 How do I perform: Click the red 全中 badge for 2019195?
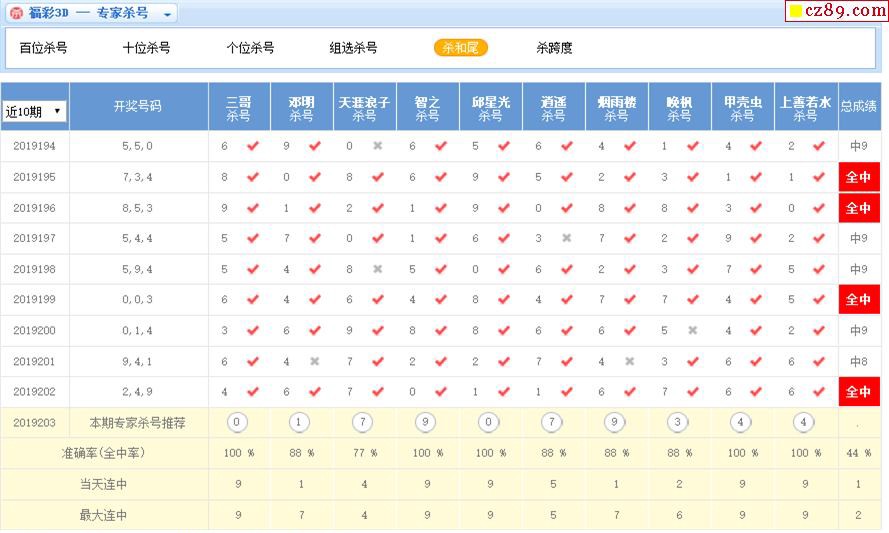(x=859, y=177)
